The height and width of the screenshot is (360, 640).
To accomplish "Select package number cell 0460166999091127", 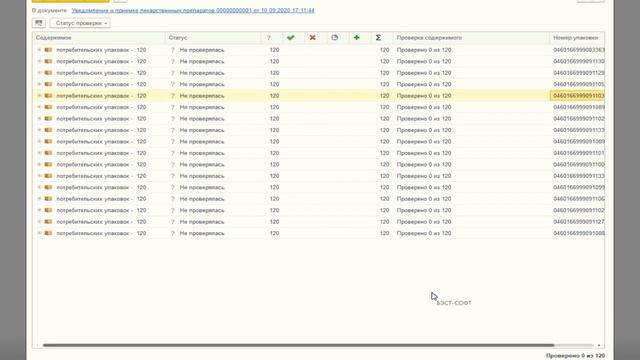I will [577, 222].
